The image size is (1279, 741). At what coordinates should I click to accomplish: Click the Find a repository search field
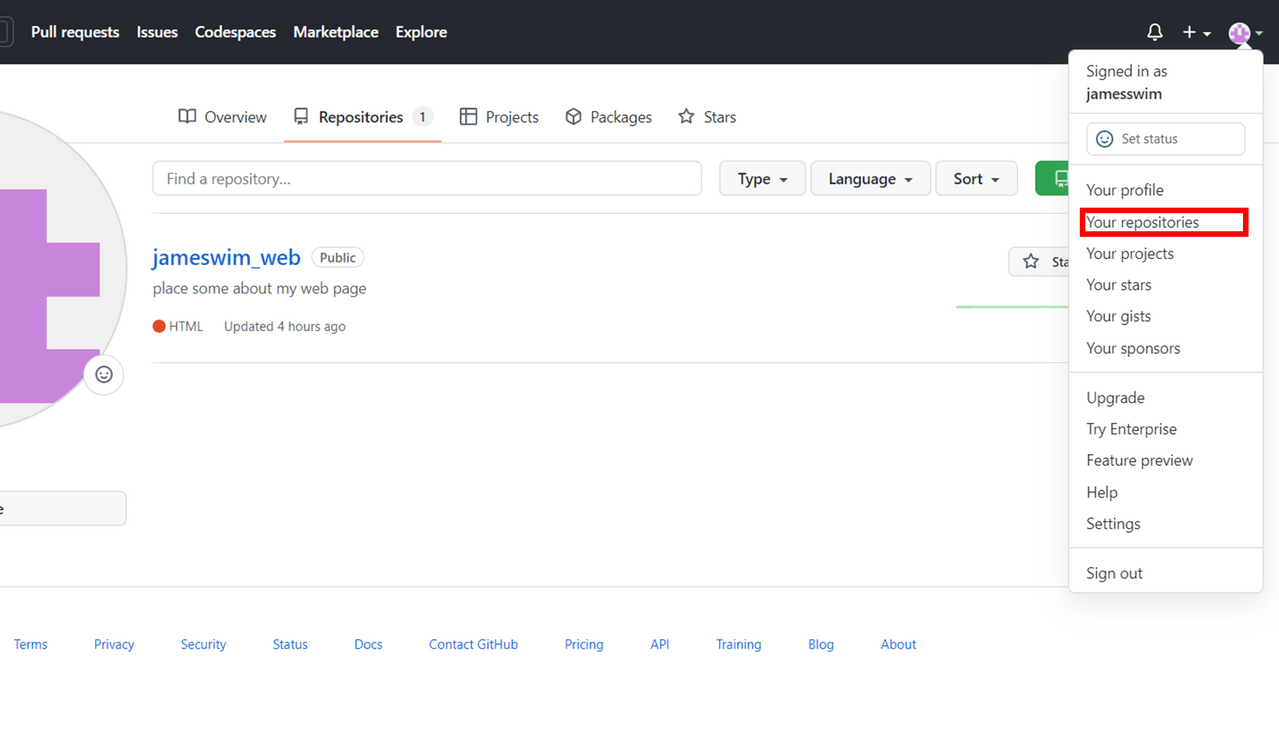pos(427,179)
